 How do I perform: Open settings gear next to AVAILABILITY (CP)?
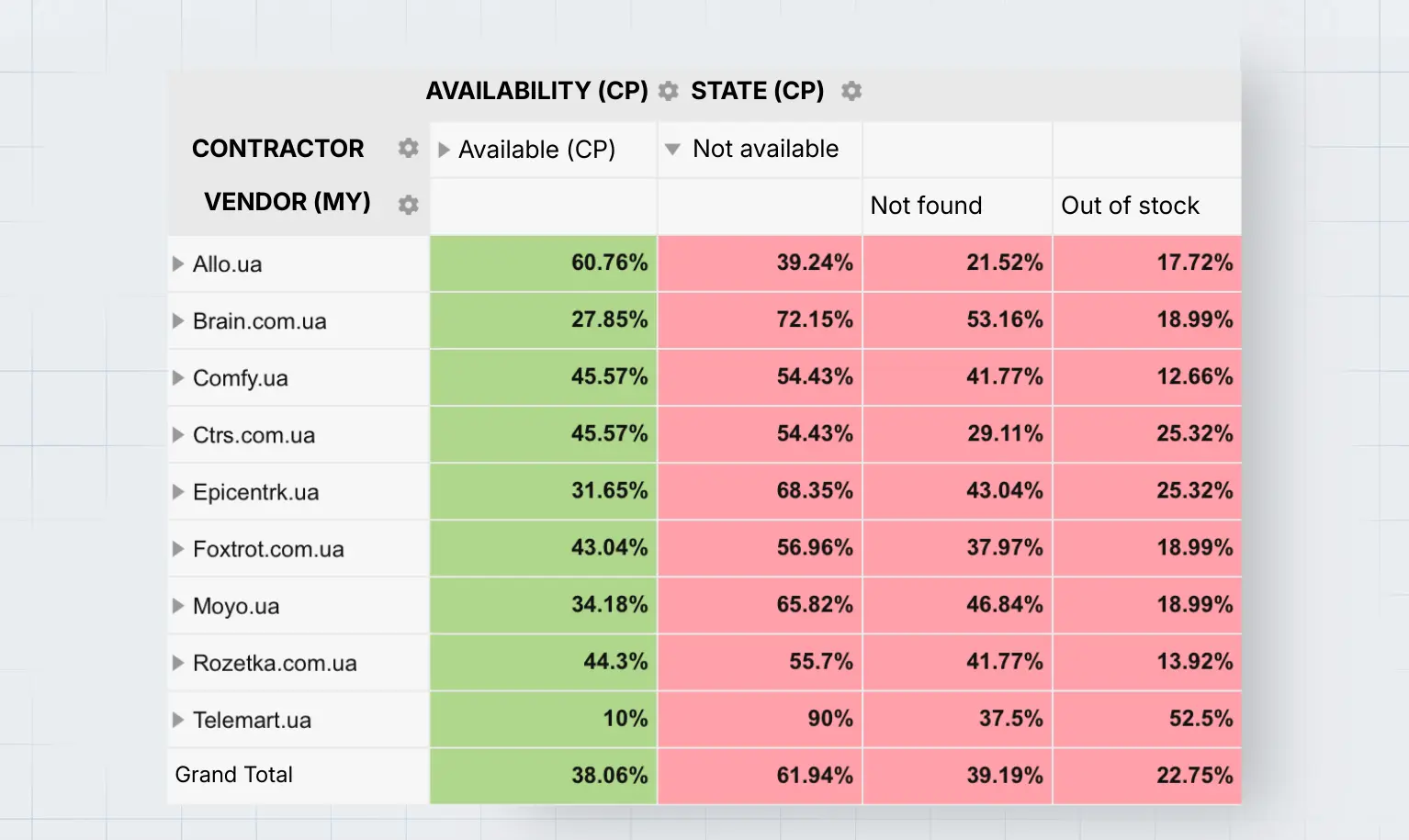668,91
